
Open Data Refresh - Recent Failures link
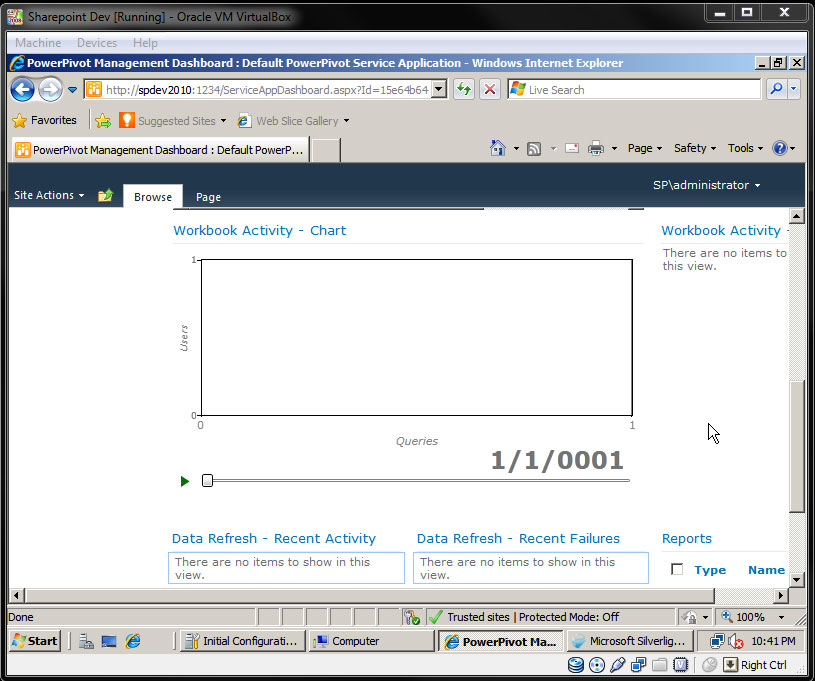click(518, 539)
